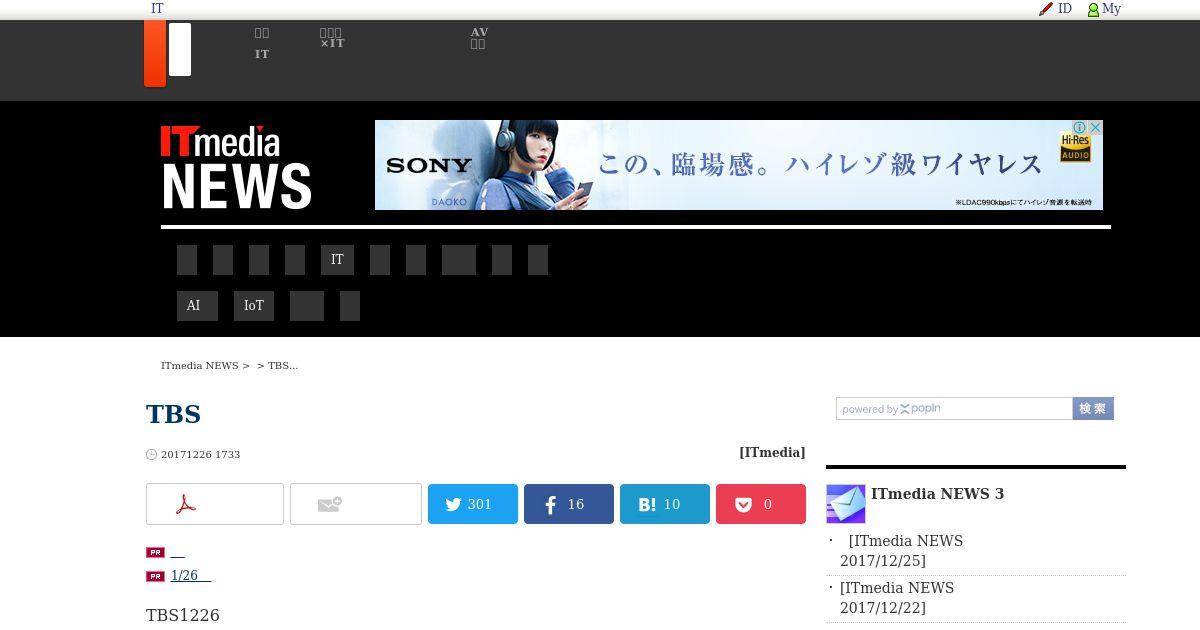Bookmark on Hatena B! button showing 10

coord(665,504)
